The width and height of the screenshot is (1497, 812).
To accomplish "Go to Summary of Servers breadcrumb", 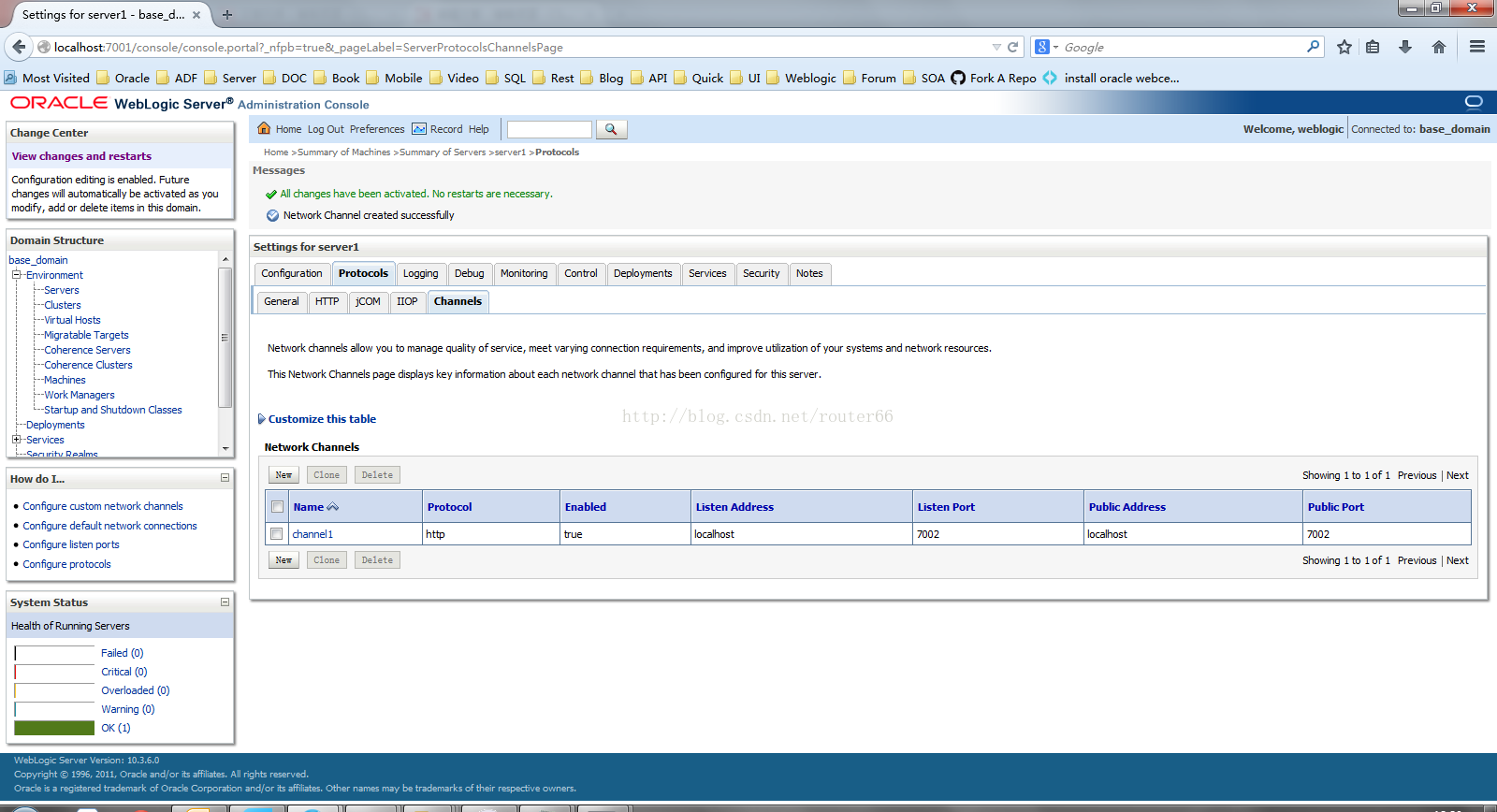I will (443, 152).
